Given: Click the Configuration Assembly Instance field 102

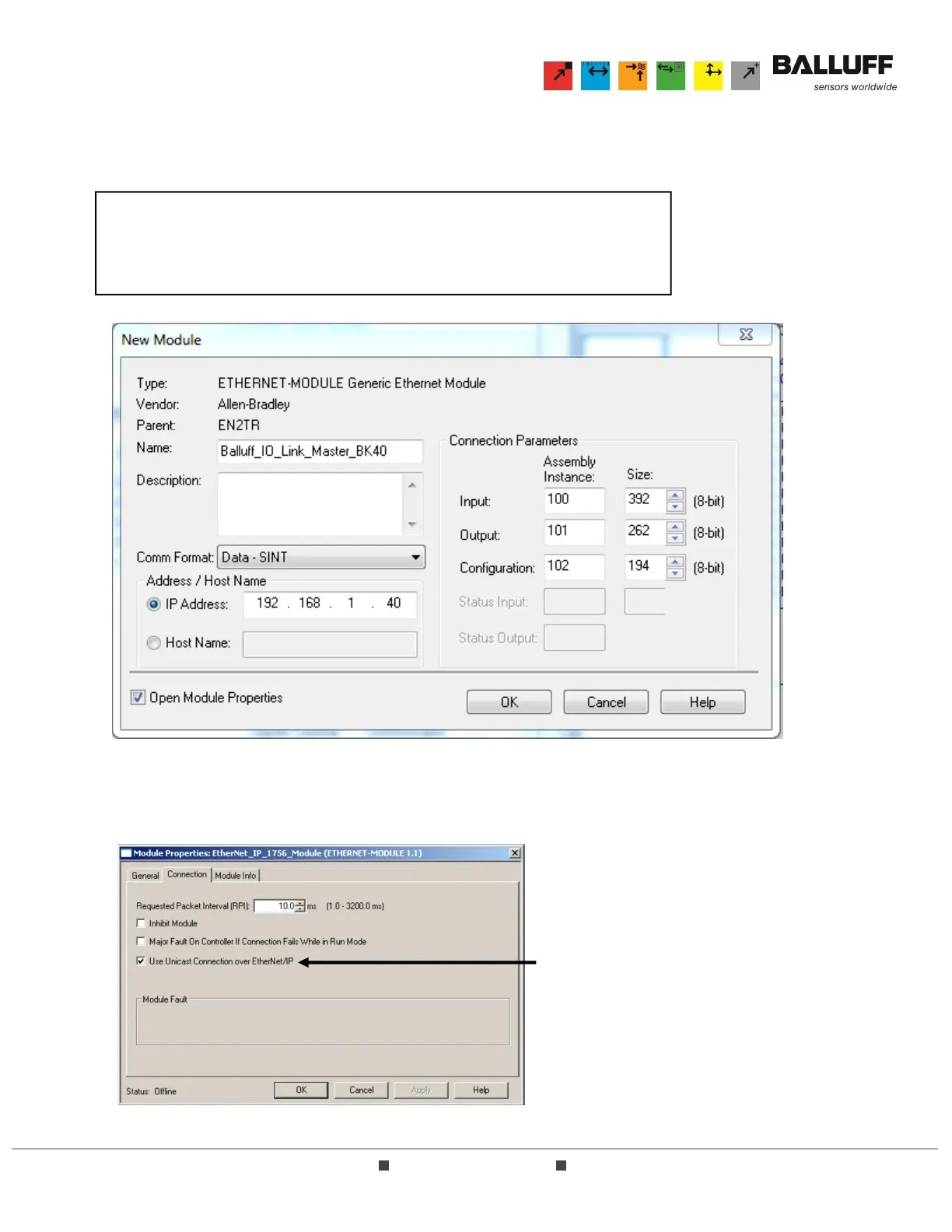Looking at the screenshot, I should tap(574, 566).
